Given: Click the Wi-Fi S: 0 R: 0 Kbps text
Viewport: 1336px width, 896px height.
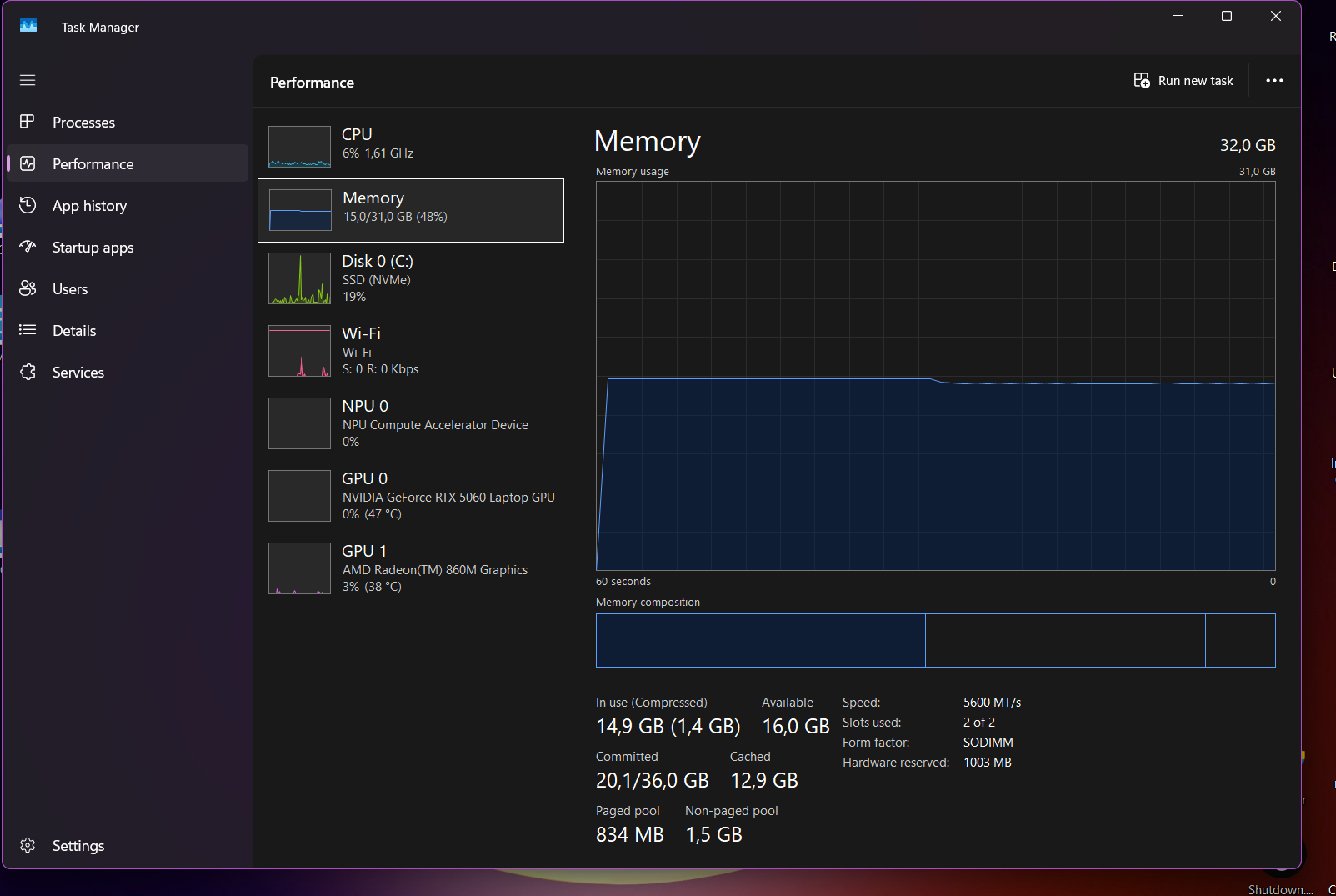Looking at the screenshot, I should pos(381,369).
